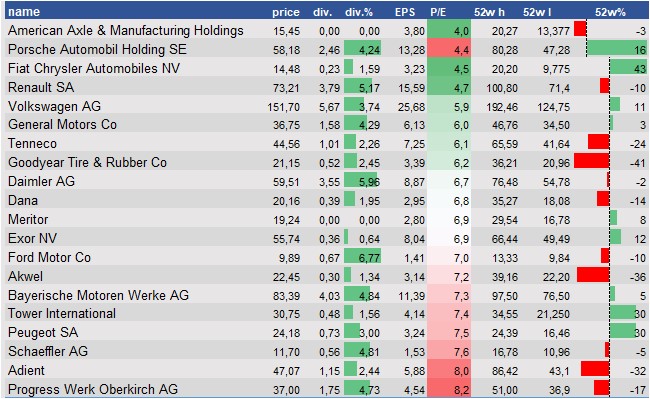Click the red P/E cell for Porsche
Image resolution: width=650 pixels, height=399 pixels.
449,48
